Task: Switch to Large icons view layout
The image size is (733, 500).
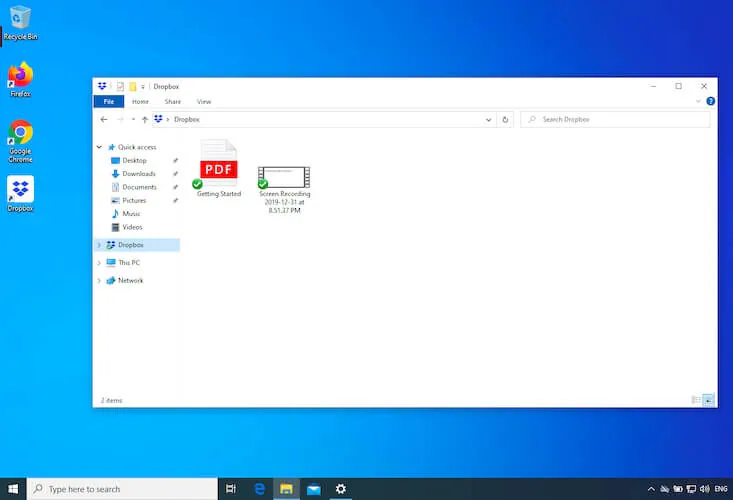Action: coord(708,400)
